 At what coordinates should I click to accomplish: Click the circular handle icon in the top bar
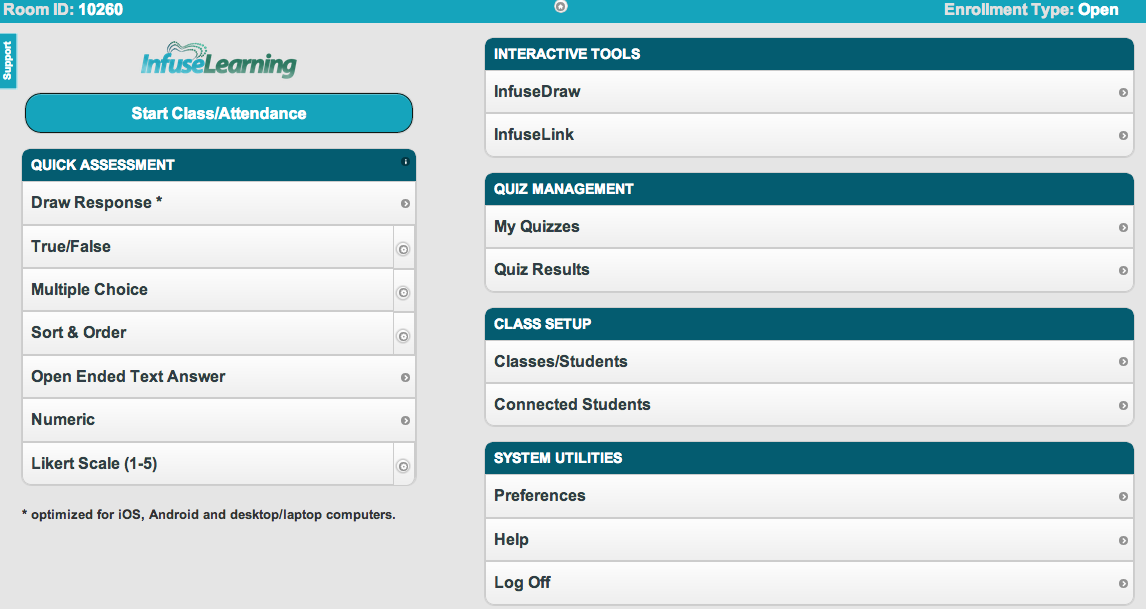point(561,7)
